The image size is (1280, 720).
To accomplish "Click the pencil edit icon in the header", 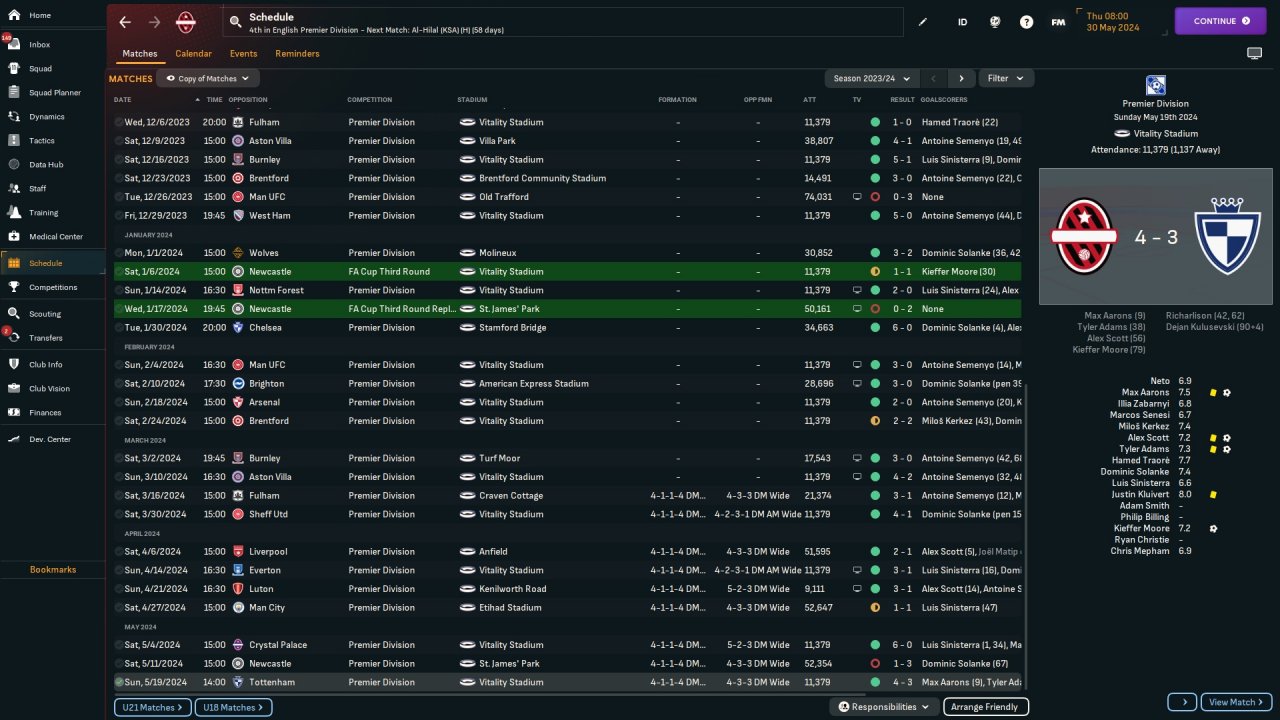I will (x=923, y=21).
